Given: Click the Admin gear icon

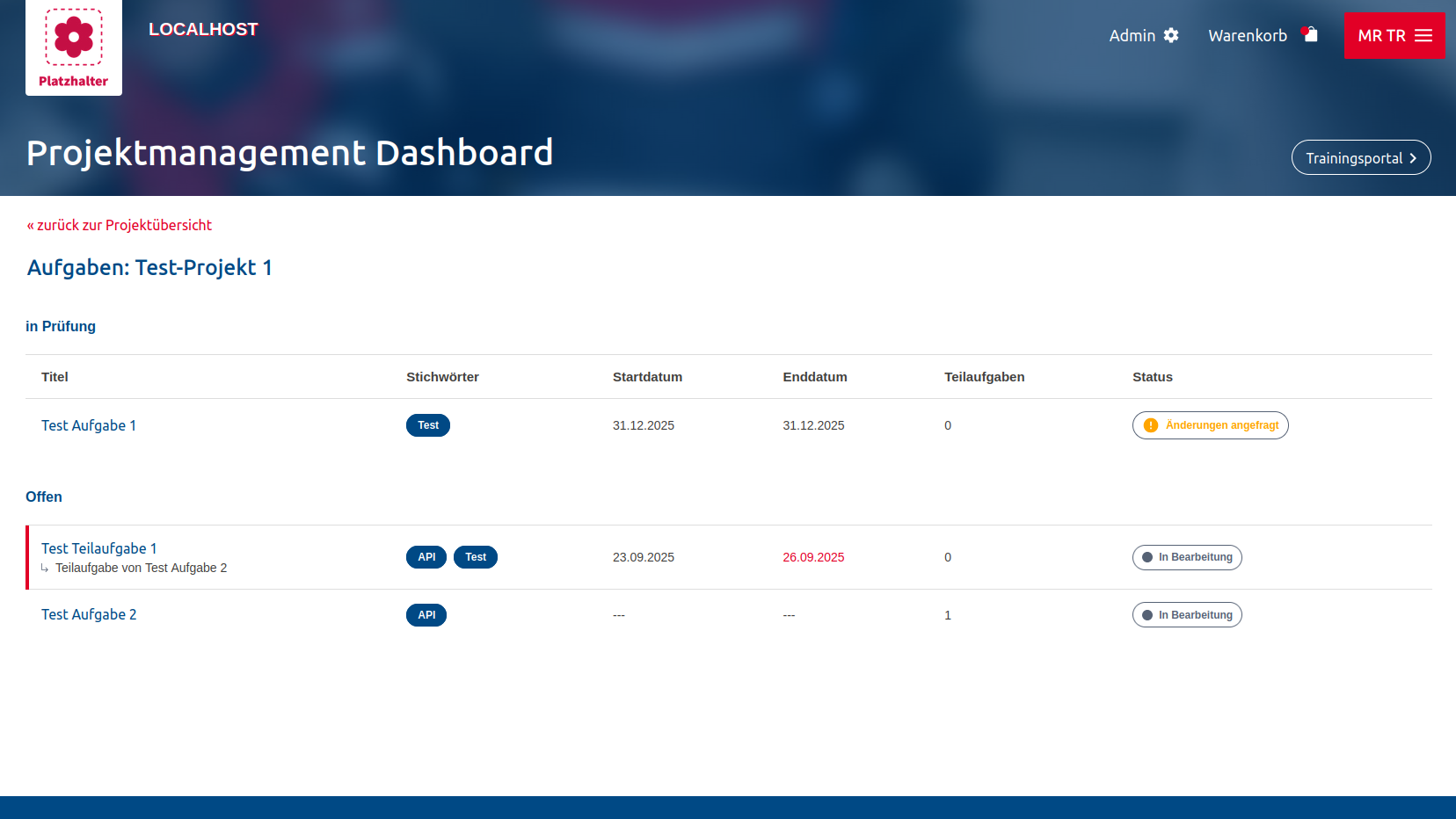Looking at the screenshot, I should (1171, 35).
